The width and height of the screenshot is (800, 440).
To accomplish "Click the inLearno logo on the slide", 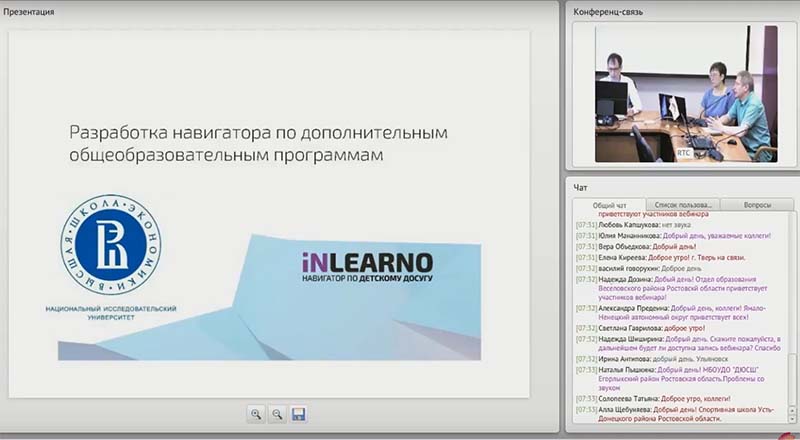I will (x=367, y=266).
